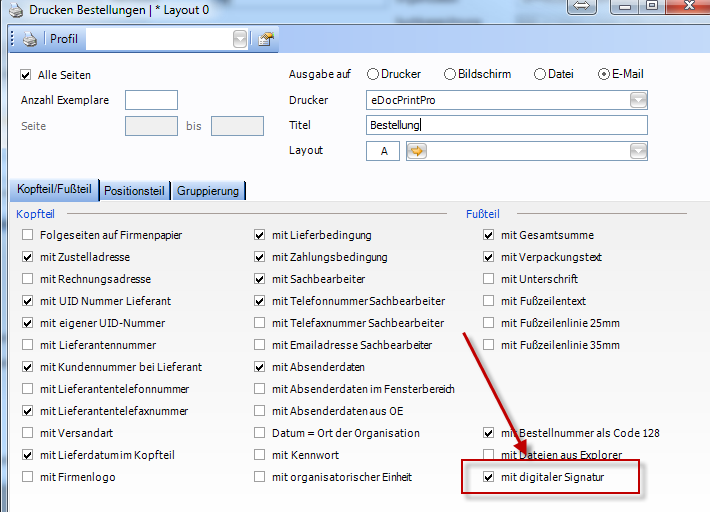The width and height of the screenshot is (710, 512).
Task: Click the double-arrow resize icon in title bar
Action: [x=582, y=8]
